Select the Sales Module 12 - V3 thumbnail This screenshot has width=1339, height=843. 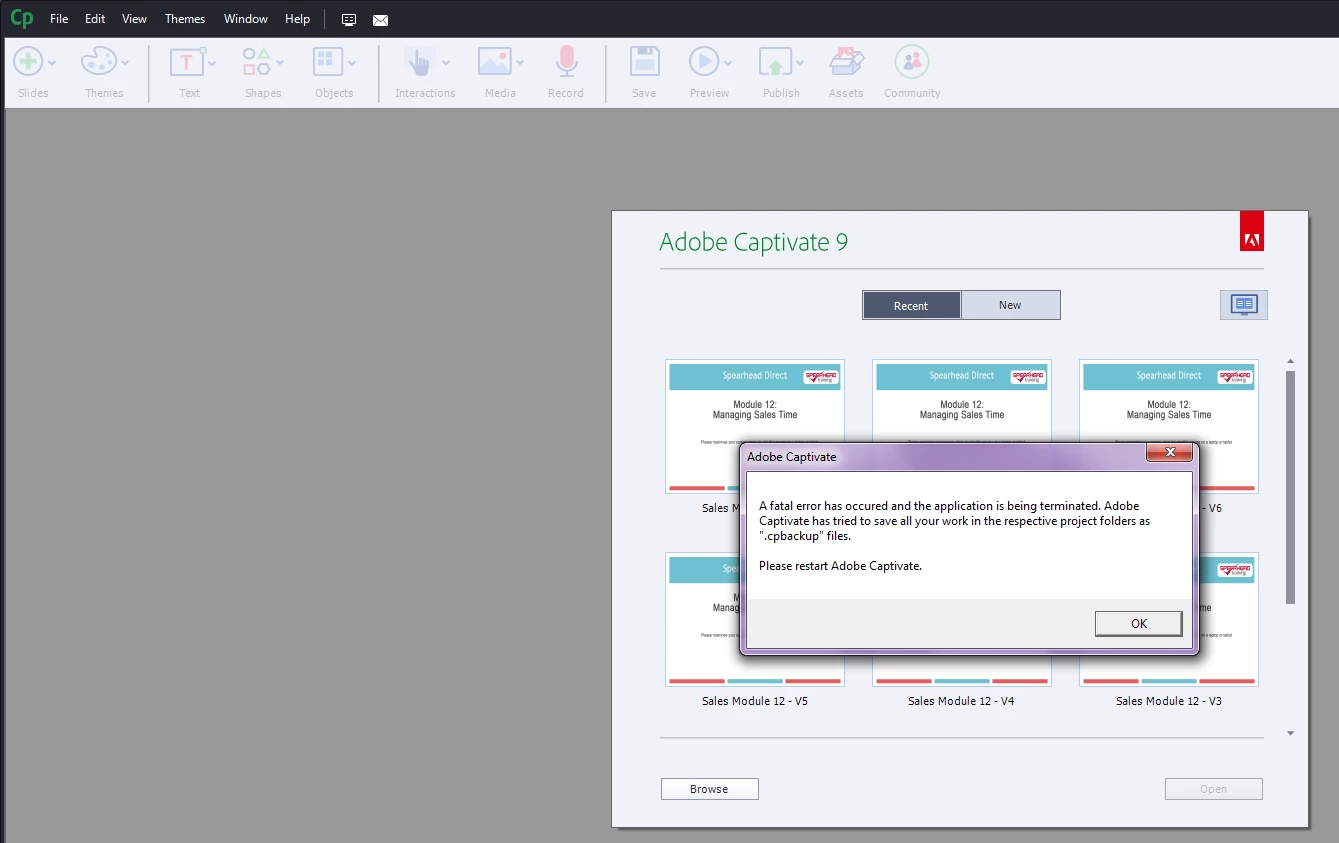[x=1169, y=619]
